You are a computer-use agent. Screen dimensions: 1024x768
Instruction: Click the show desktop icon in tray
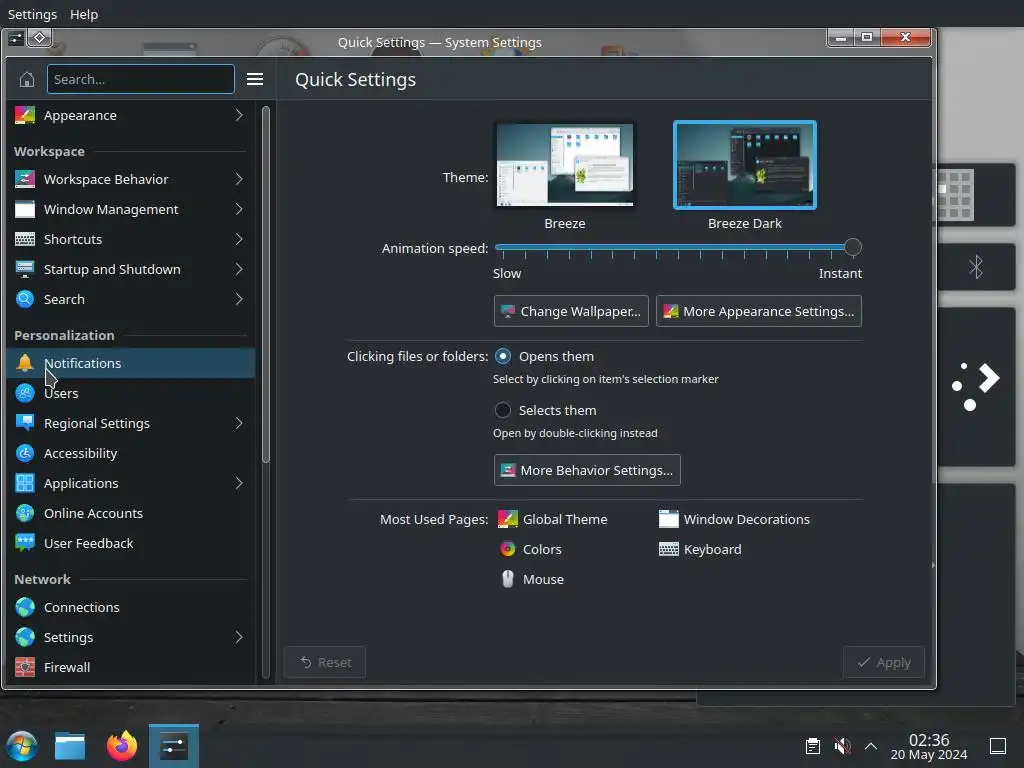[x=997, y=746]
